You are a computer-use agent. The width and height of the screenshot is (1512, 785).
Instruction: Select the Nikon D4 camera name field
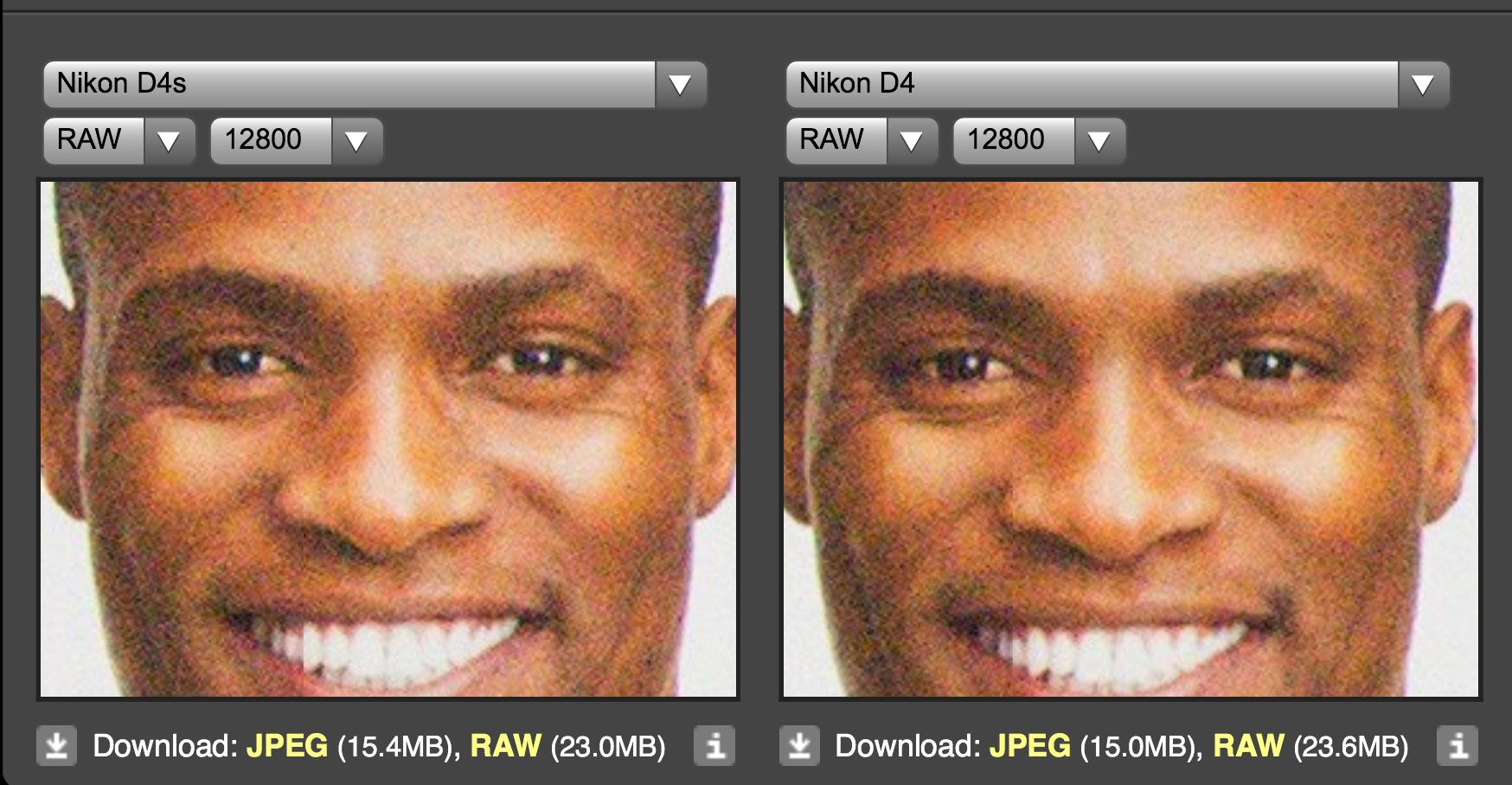[x=1092, y=84]
